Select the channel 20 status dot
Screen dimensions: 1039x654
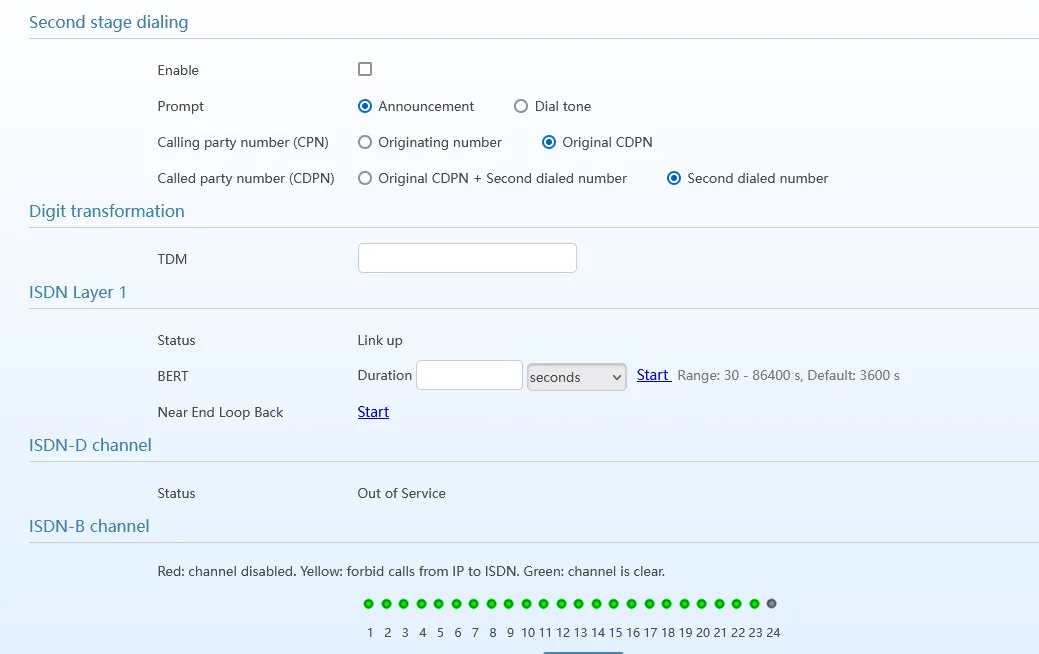click(x=702, y=604)
